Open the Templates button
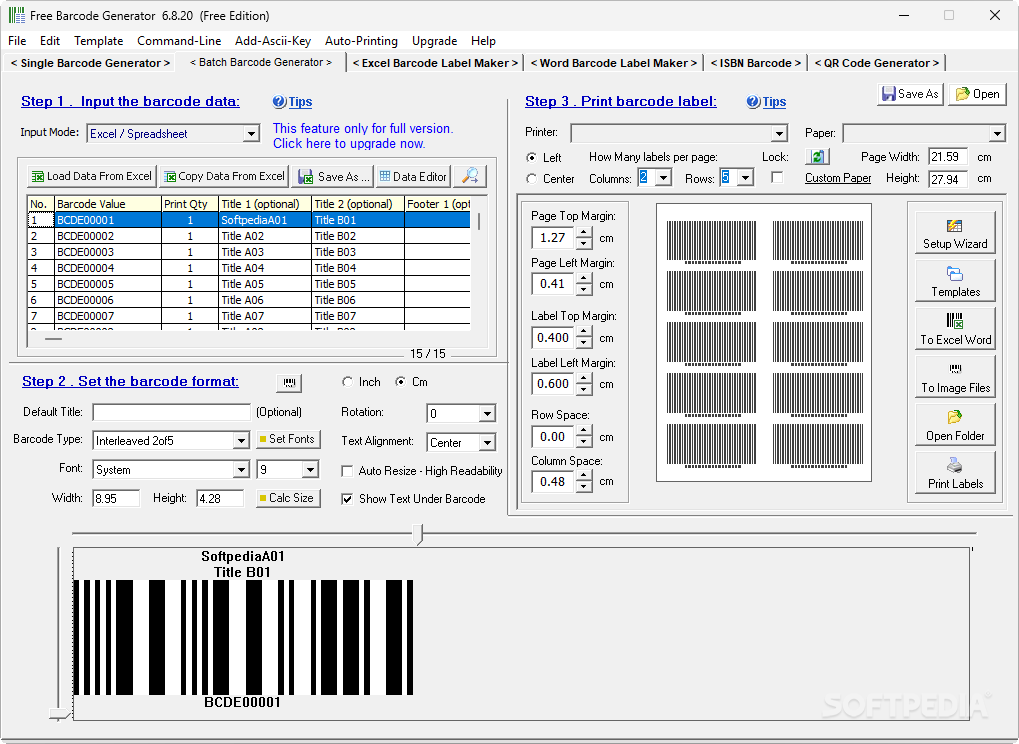Viewport: 1019px width, 744px height. point(955,281)
